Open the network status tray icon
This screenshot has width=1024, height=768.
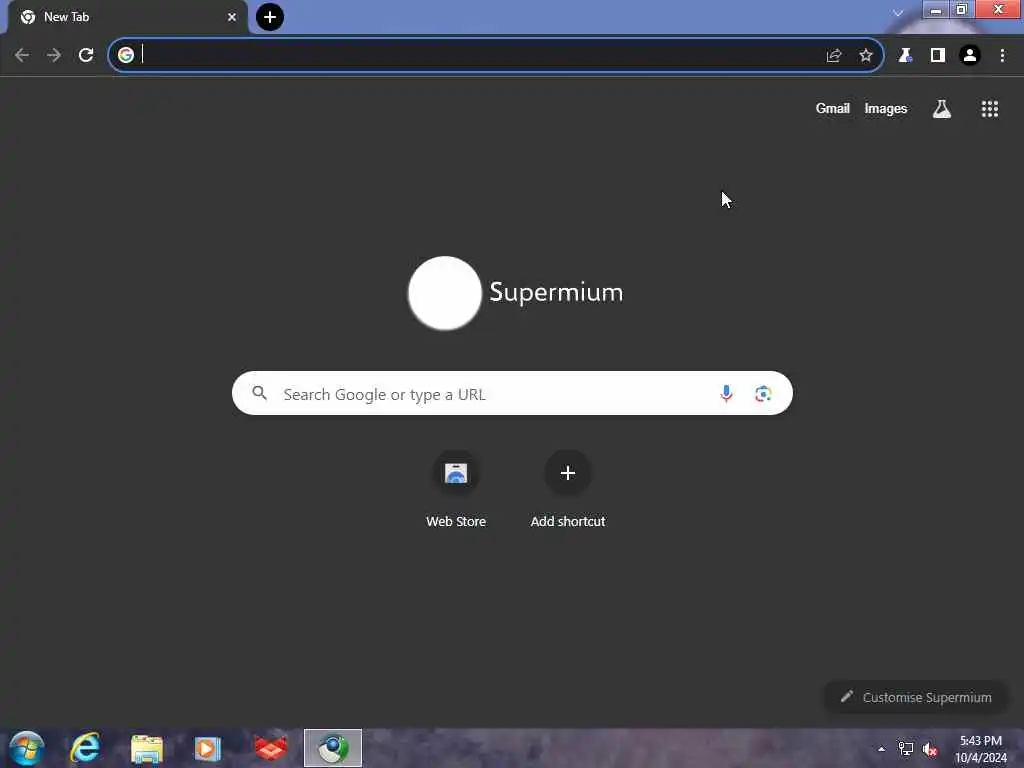tap(906, 749)
